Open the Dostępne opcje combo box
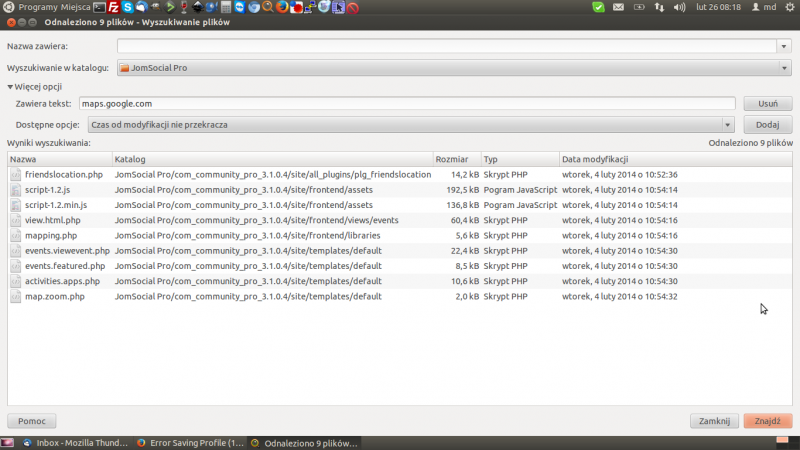The image size is (800, 450). click(x=411, y=124)
